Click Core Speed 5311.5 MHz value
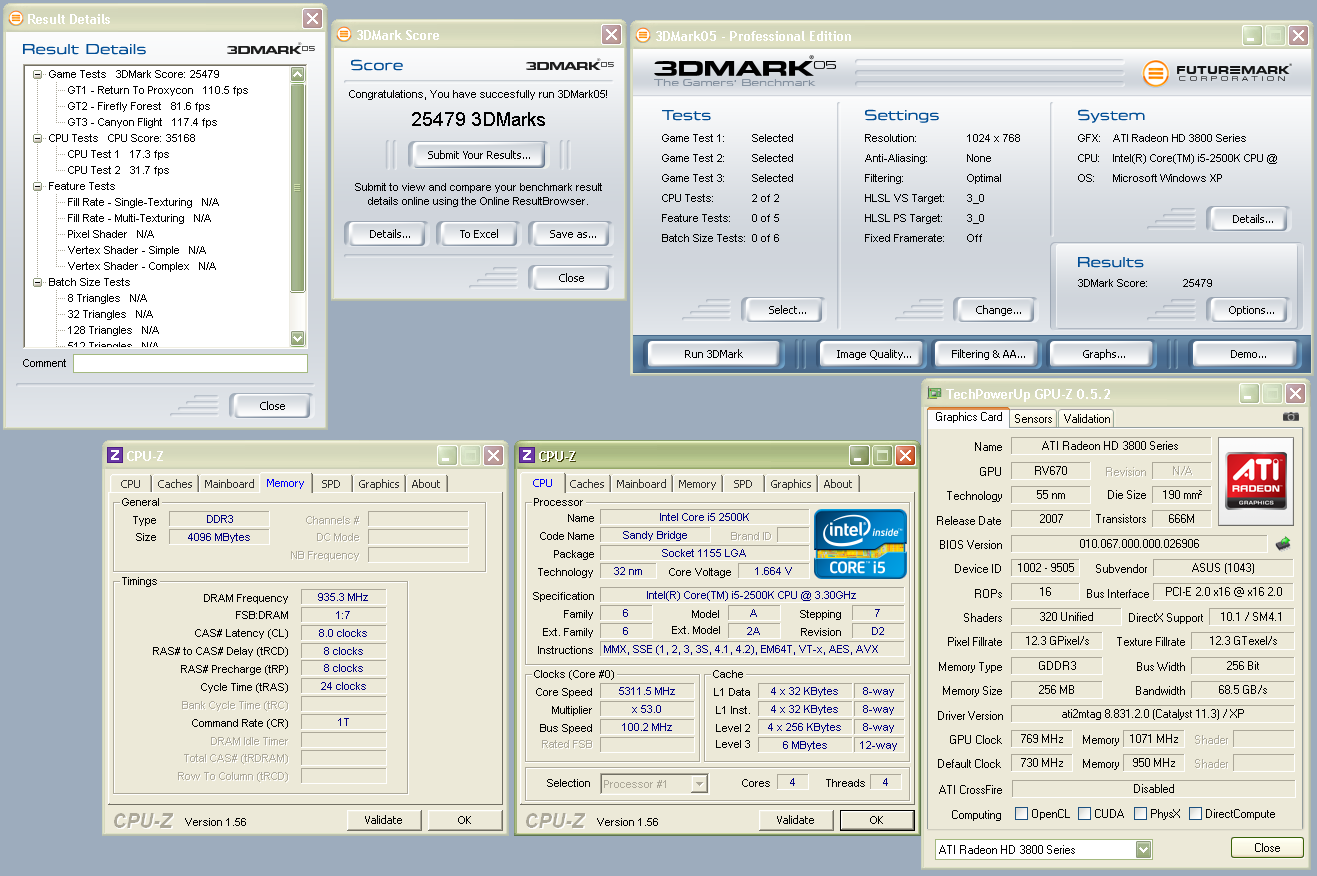The height and width of the screenshot is (876, 1317). (x=646, y=691)
